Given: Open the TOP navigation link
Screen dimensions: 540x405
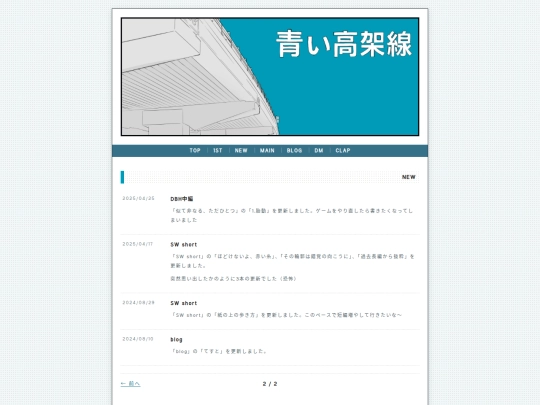Looking at the screenshot, I should [x=195, y=150].
